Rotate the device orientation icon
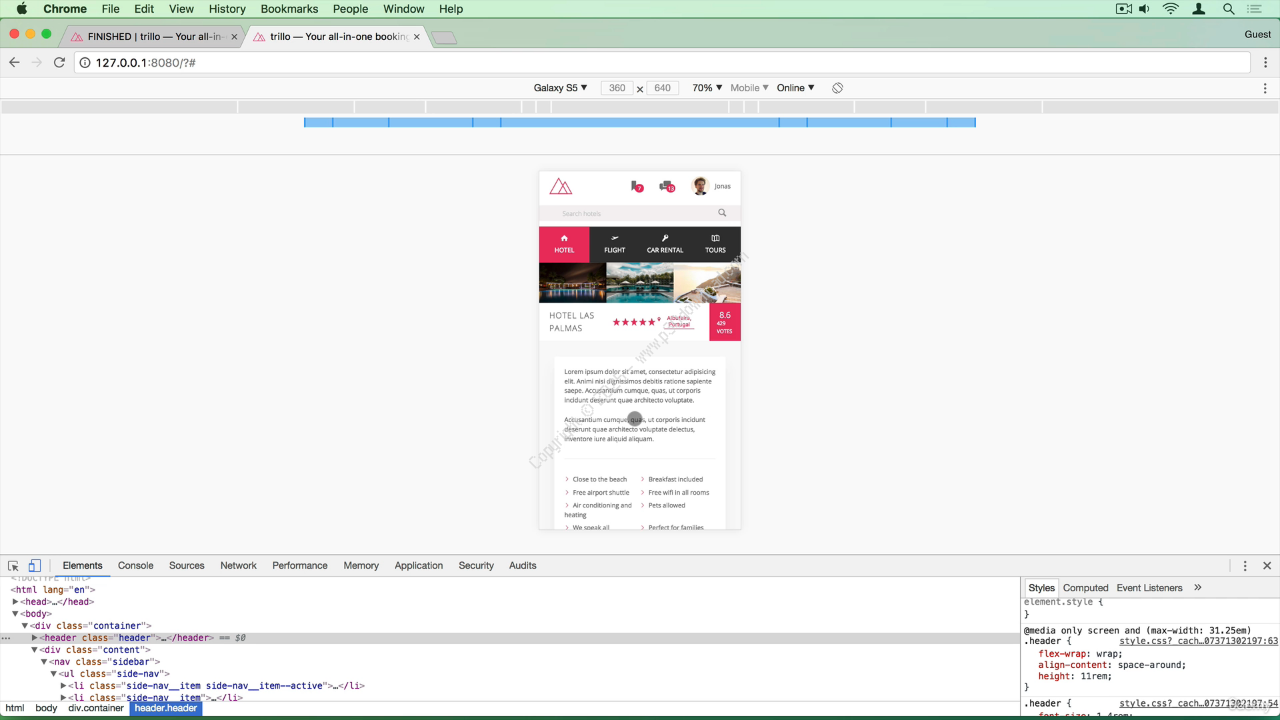Screen dimensions: 1280x720 (838, 88)
